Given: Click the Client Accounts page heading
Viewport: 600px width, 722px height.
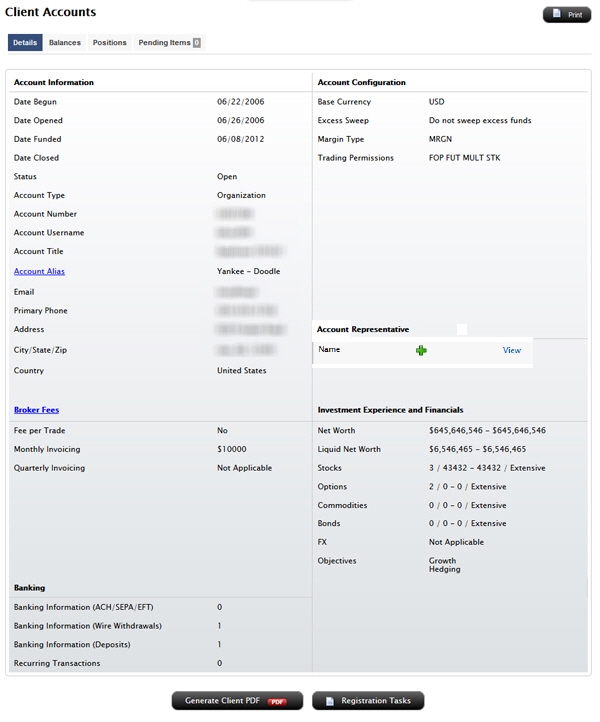Looking at the screenshot, I should (x=50, y=12).
